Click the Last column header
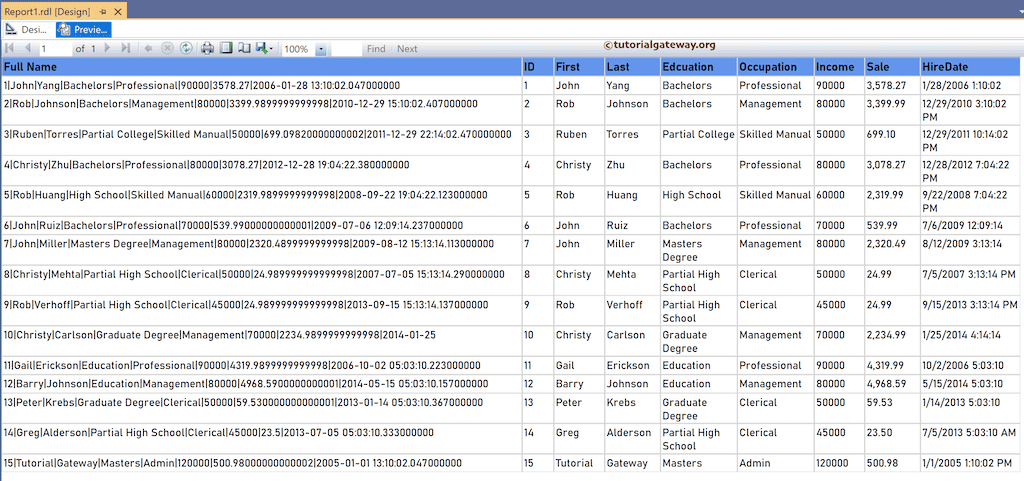 pos(632,67)
